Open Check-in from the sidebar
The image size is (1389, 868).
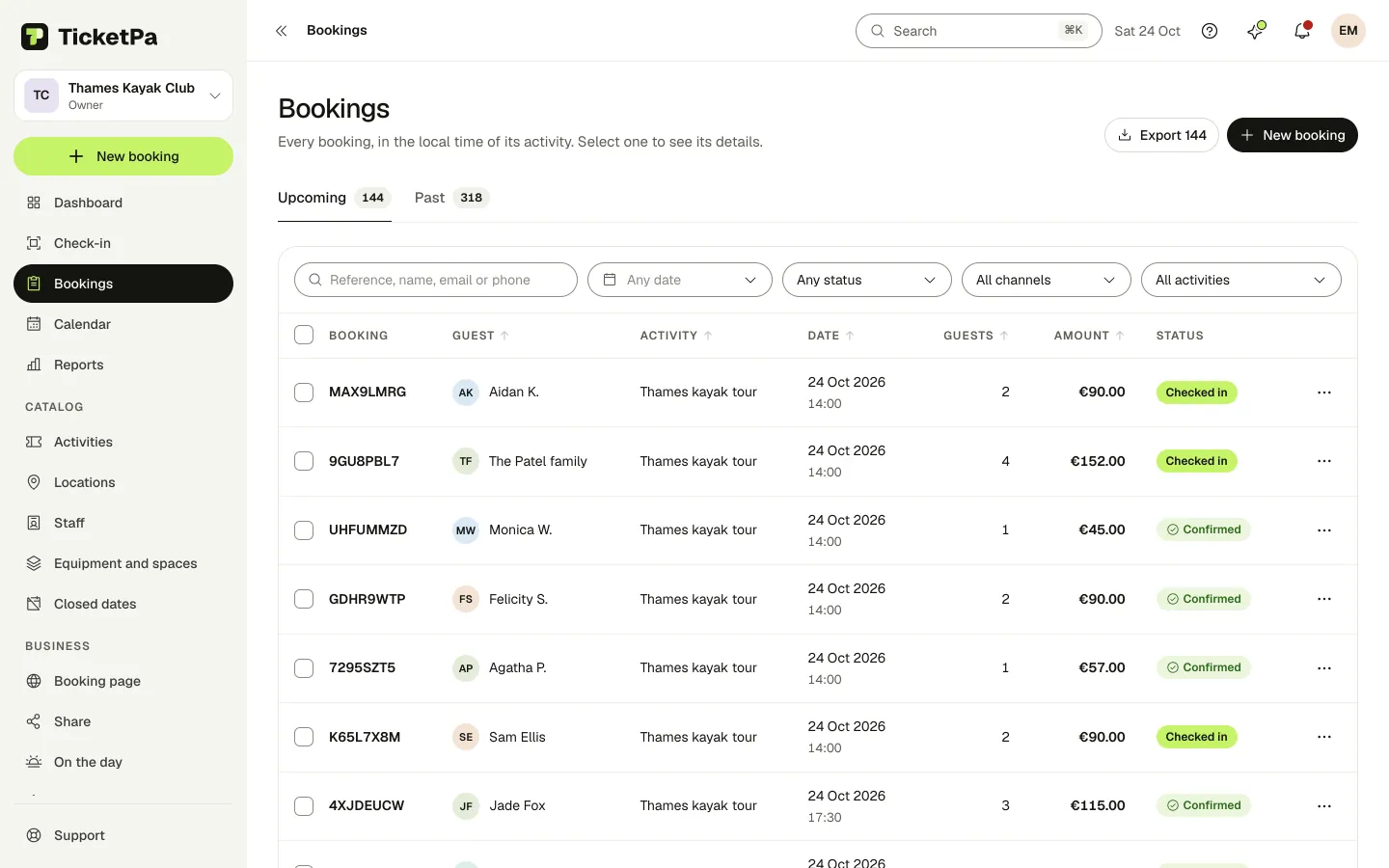pyautogui.click(x=123, y=243)
